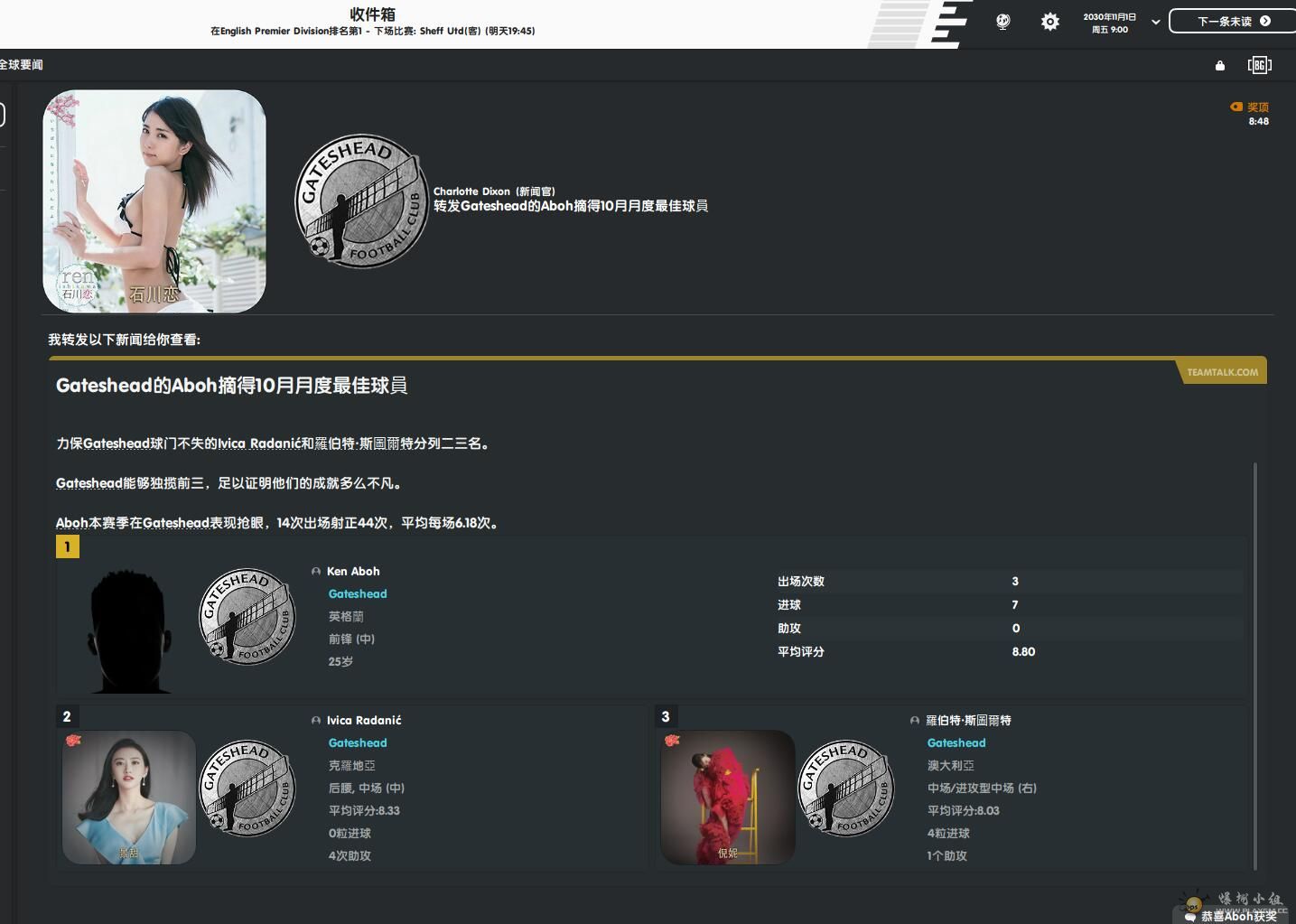Click the 助攻 stat row label

pyautogui.click(x=789, y=629)
